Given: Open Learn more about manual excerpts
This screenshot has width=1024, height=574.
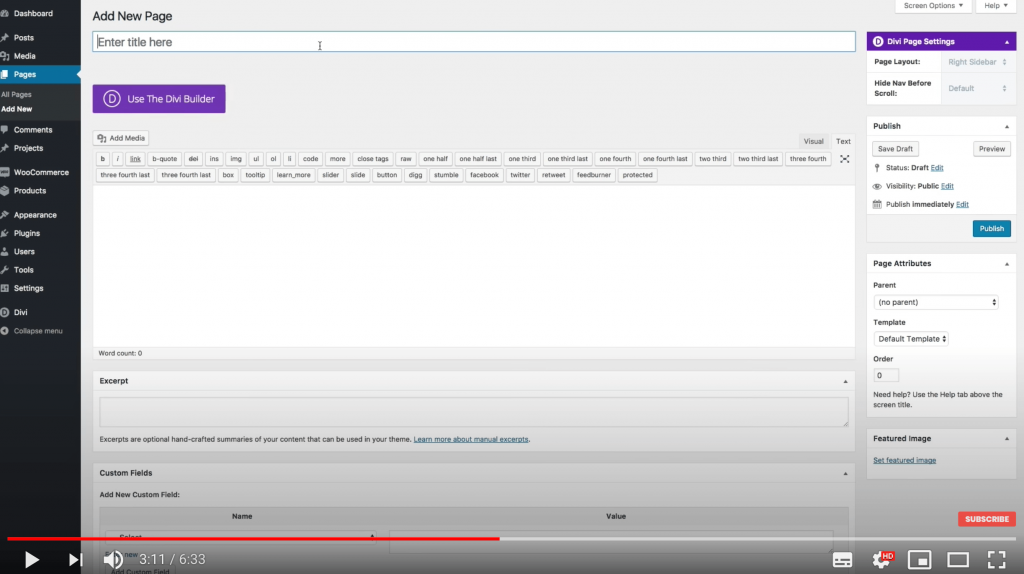Looking at the screenshot, I should (471, 439).
